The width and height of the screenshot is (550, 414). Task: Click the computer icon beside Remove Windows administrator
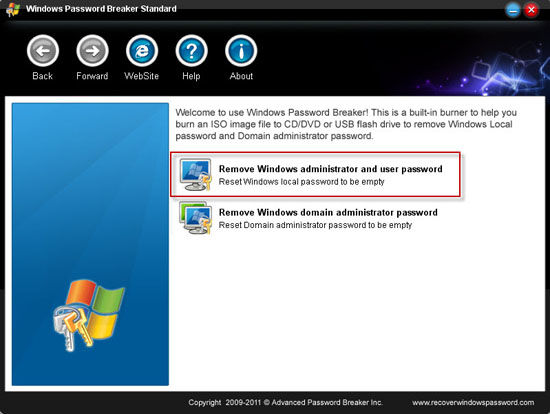195,174
